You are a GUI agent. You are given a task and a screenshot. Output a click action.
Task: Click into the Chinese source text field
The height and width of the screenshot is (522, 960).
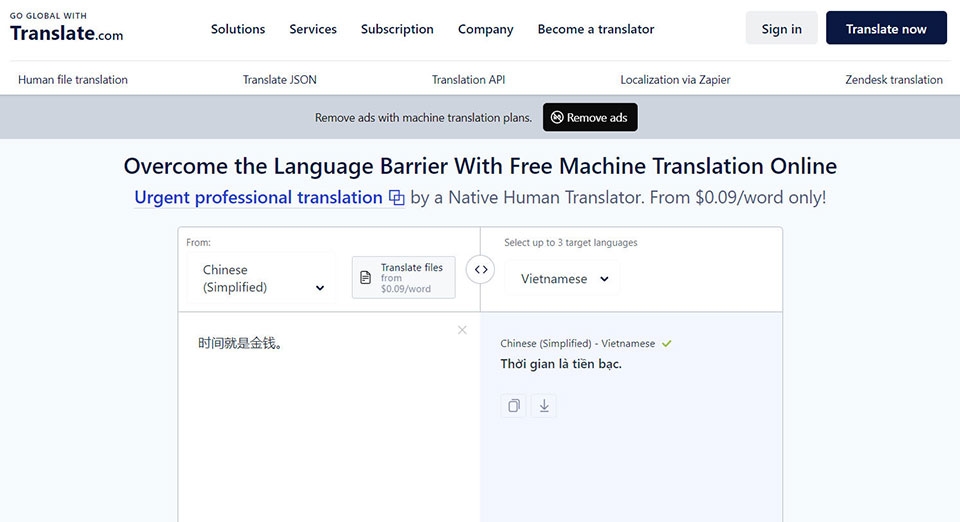329,416
